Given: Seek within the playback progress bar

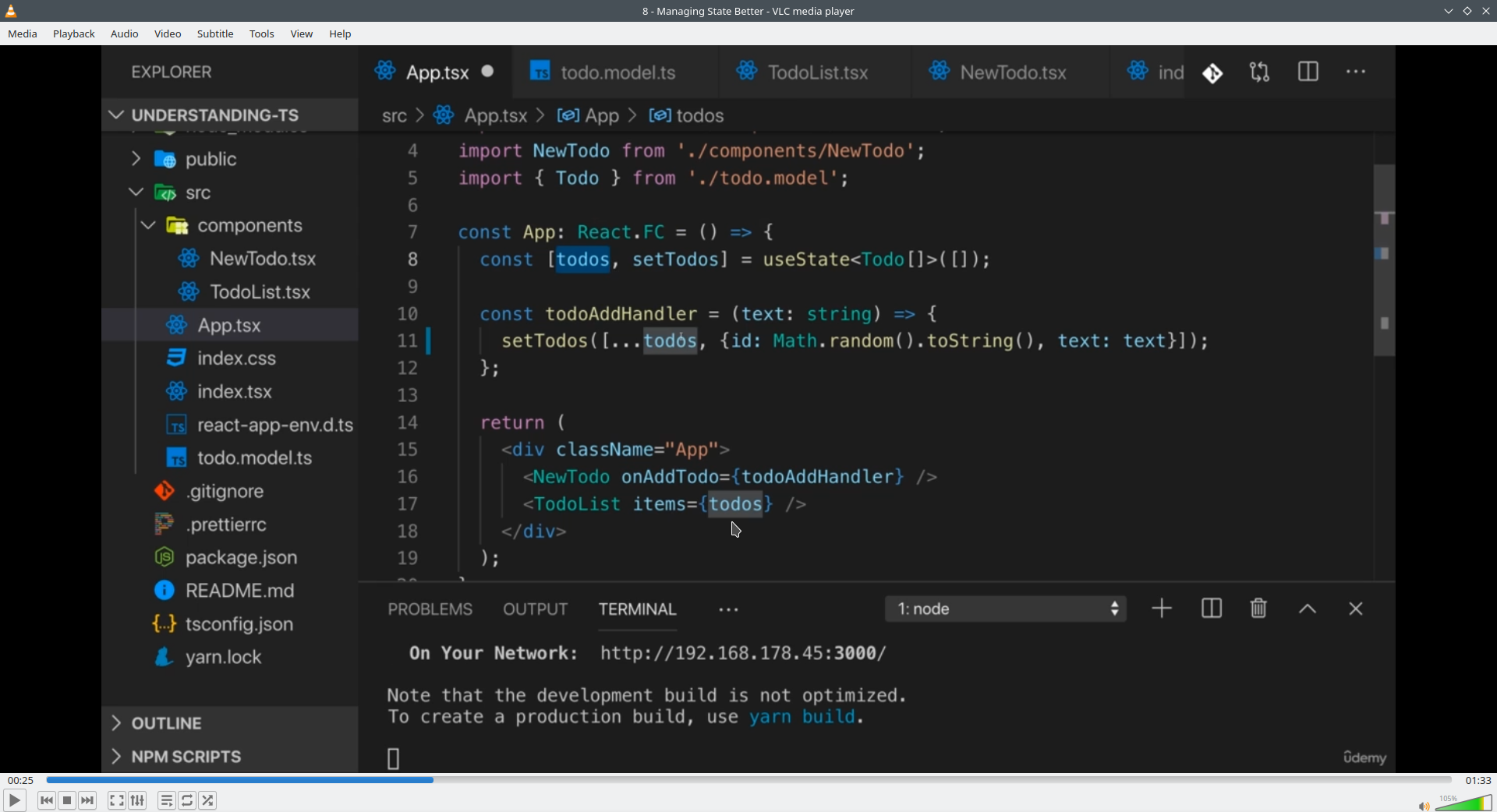Looking at the screenshot, I should [748, 780].
